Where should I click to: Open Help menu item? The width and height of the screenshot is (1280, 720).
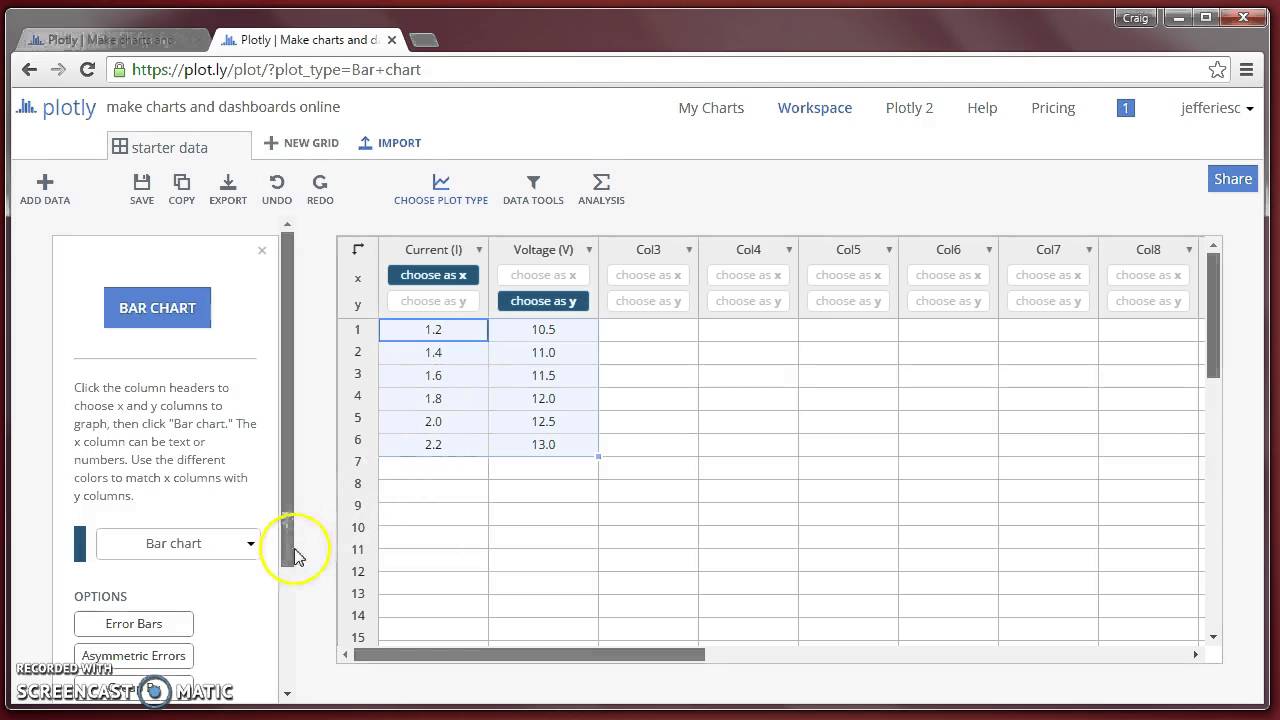click(x=982, y=108)
